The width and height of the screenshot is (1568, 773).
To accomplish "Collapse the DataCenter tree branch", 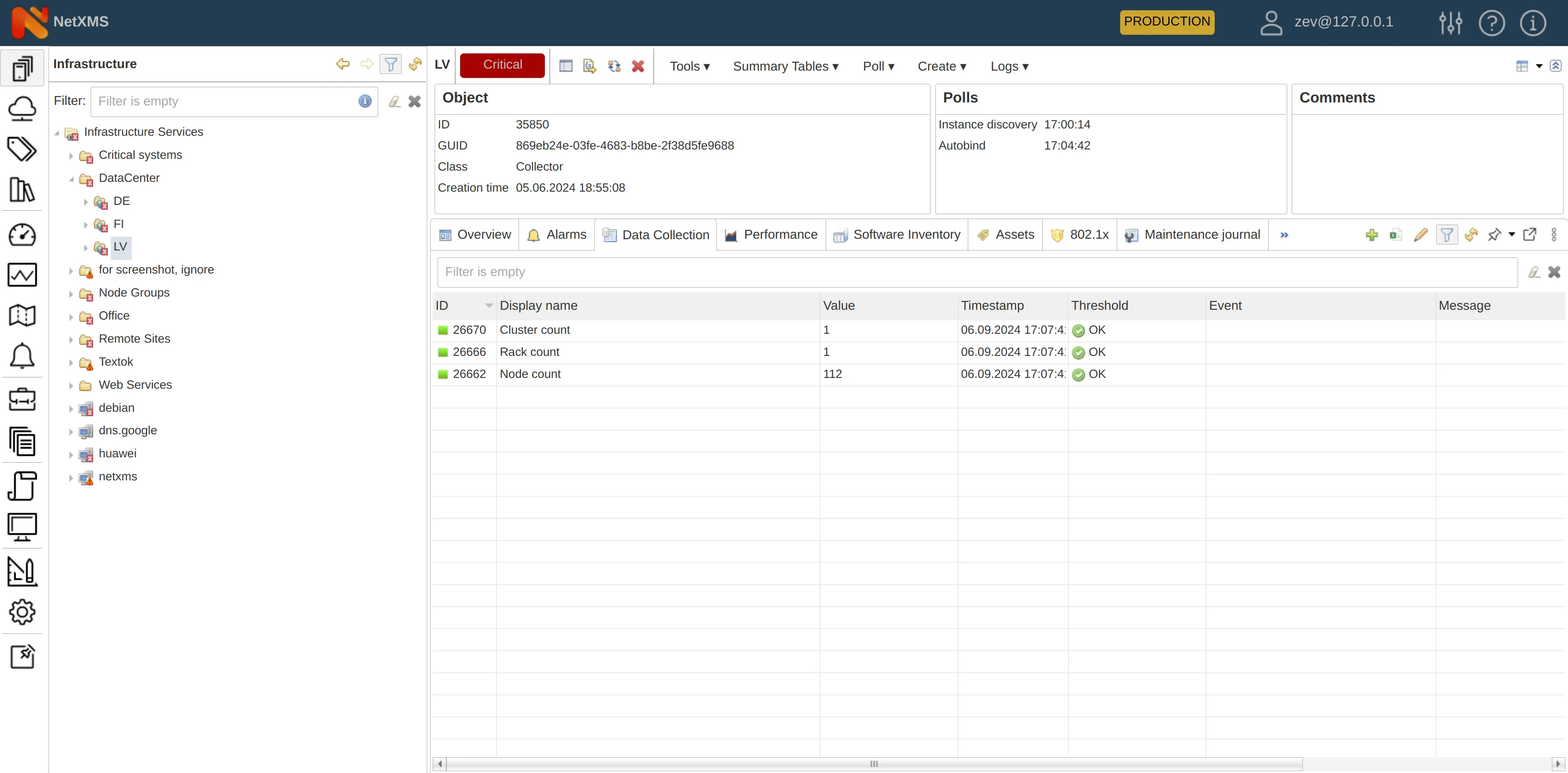I will coord(72,179).
